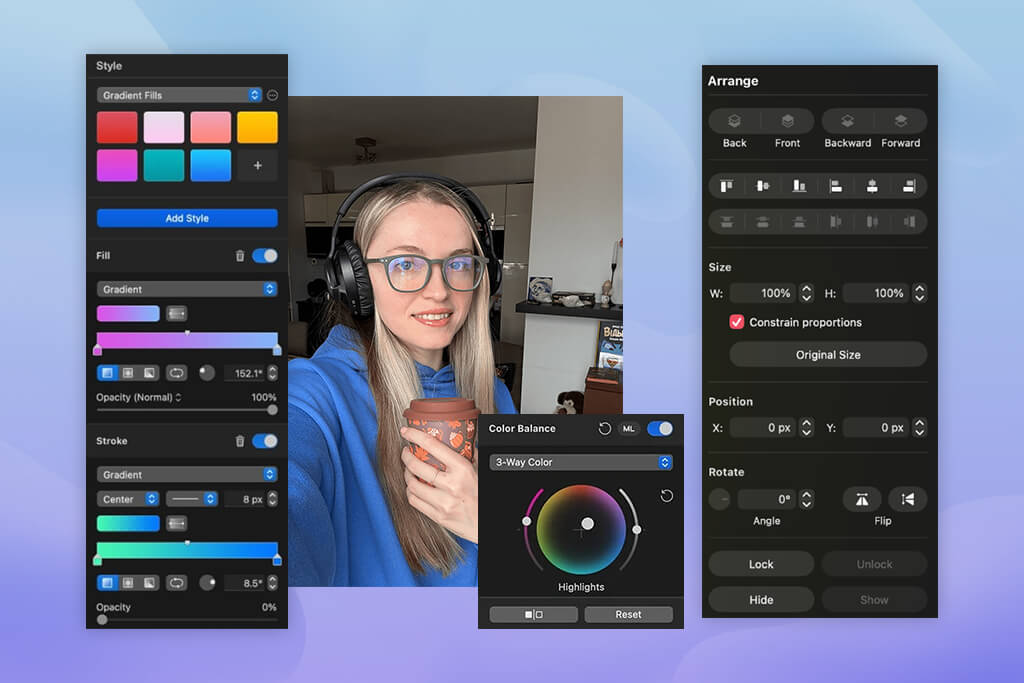1024x683 pixels.
Task: Hide the selected object
Action: (x=761, y=599)
